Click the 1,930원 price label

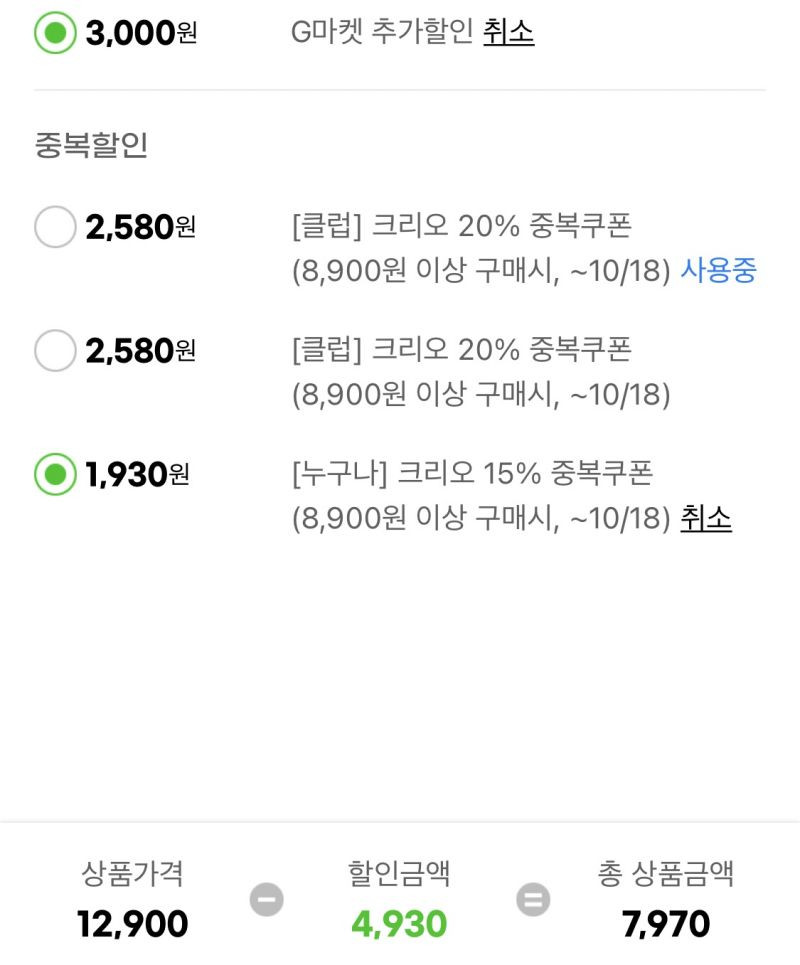(137, 474)
